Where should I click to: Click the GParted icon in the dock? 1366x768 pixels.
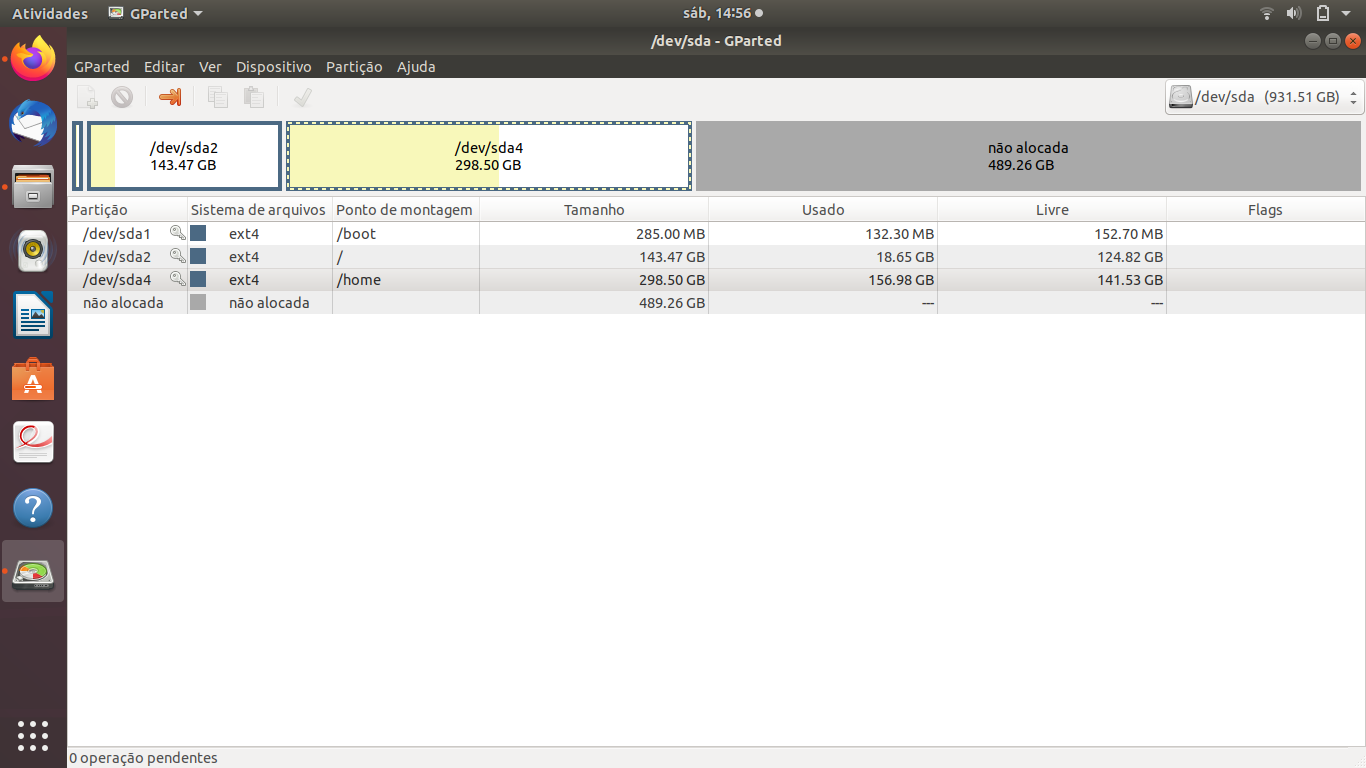33,572
